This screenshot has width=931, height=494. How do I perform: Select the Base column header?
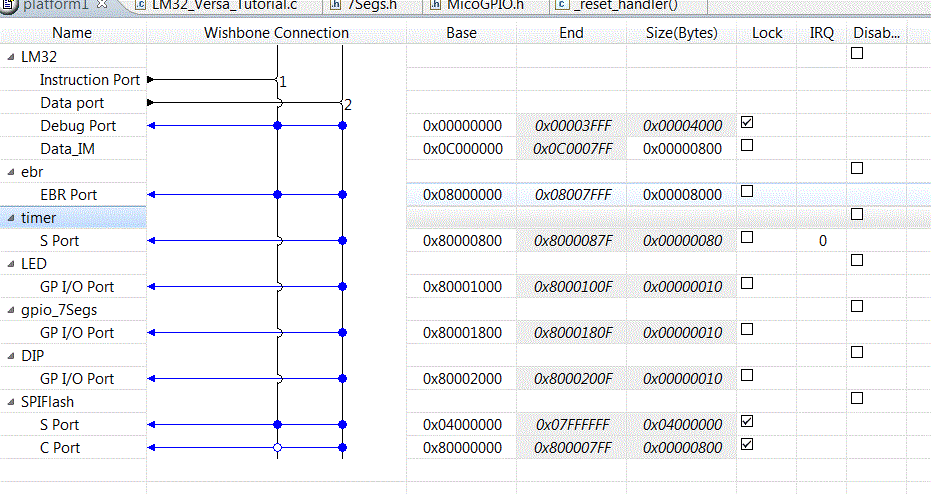[461, 33]
